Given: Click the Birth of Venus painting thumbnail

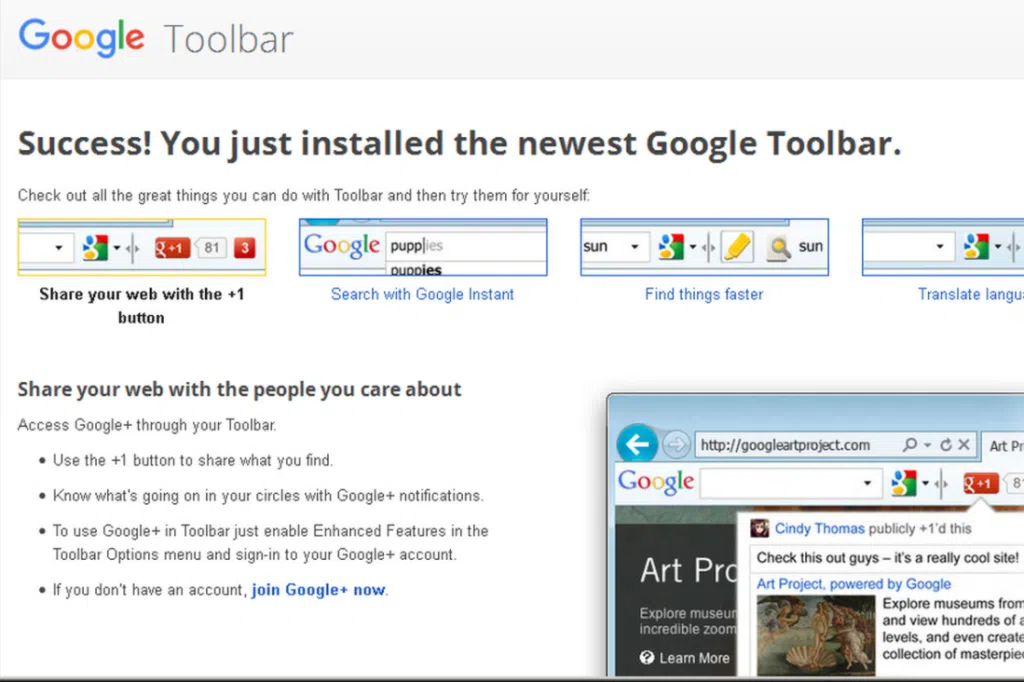Looking at the screenshot, I should 815,635.
